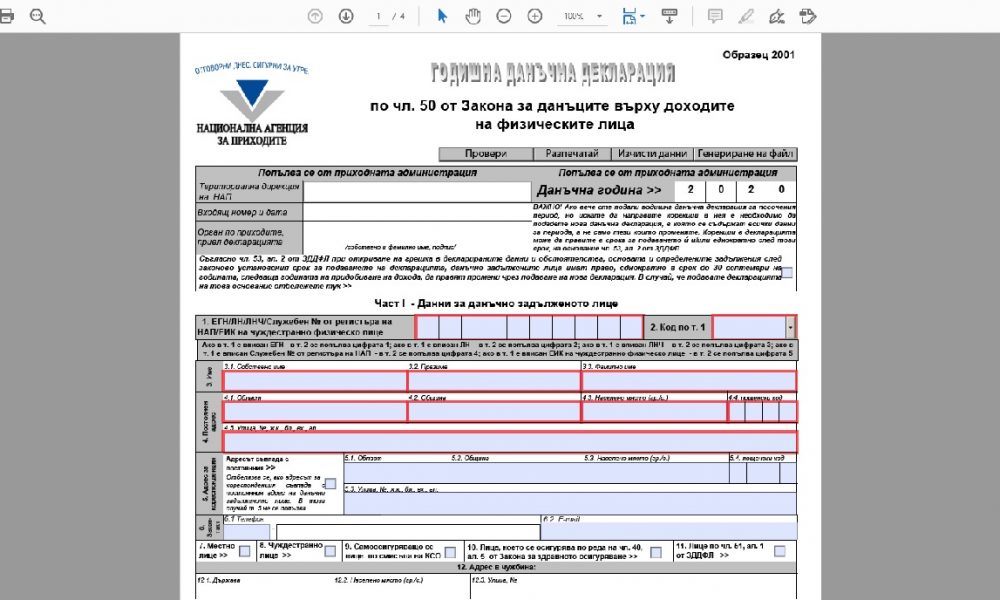
Task: Click the page number field
Action: tap(378, 17)
